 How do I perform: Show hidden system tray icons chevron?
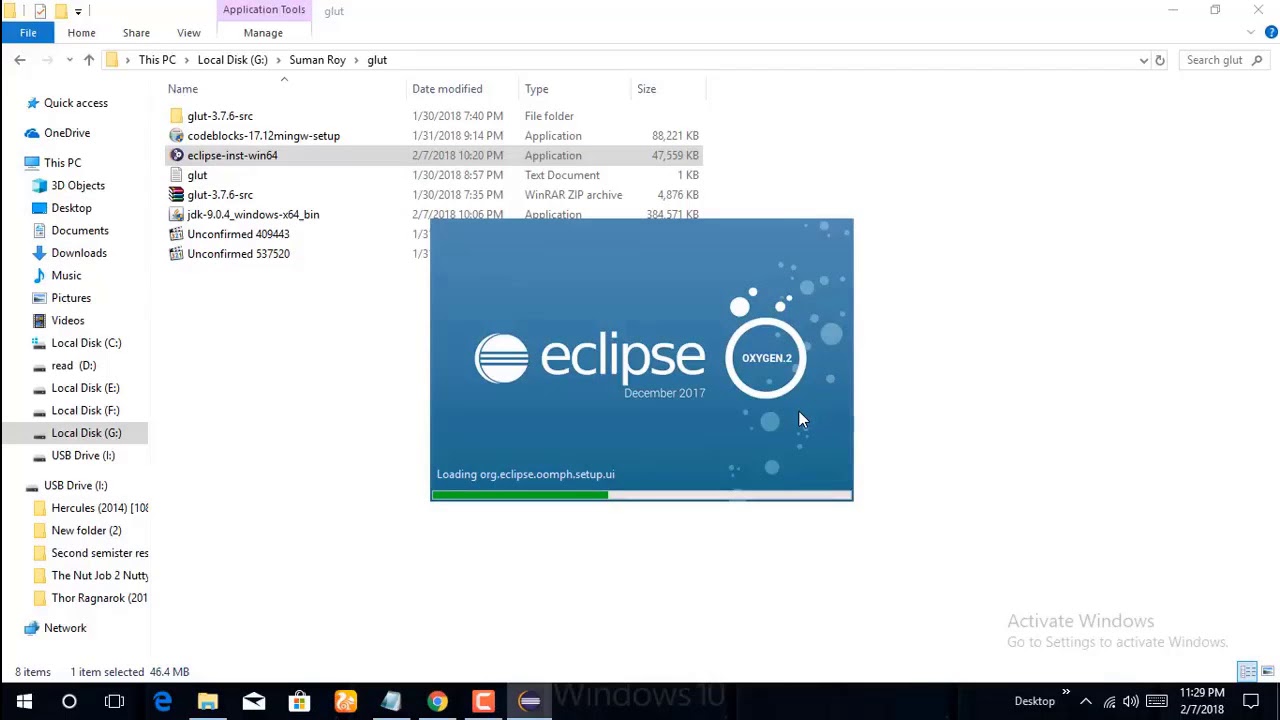1084,701
